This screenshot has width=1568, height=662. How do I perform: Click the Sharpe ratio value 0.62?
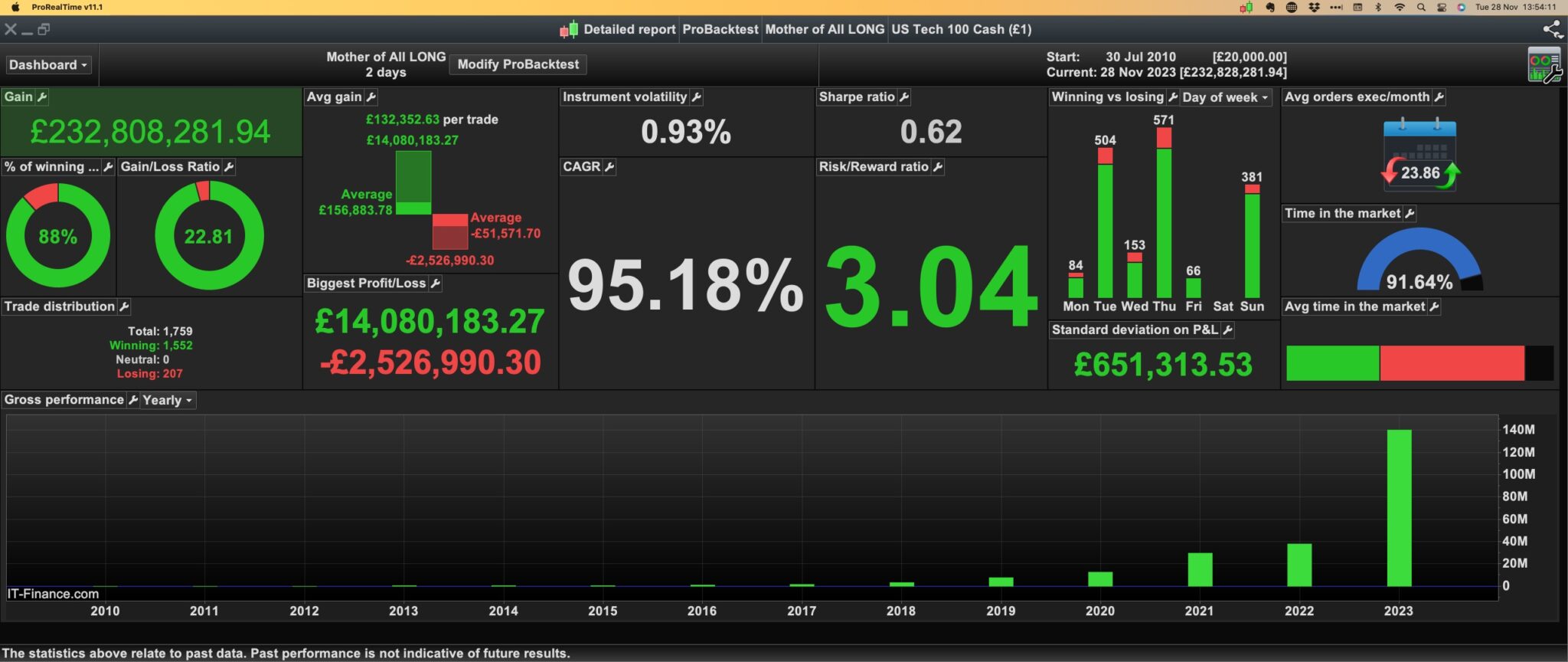pyautogui.click(x=931, y=132)
